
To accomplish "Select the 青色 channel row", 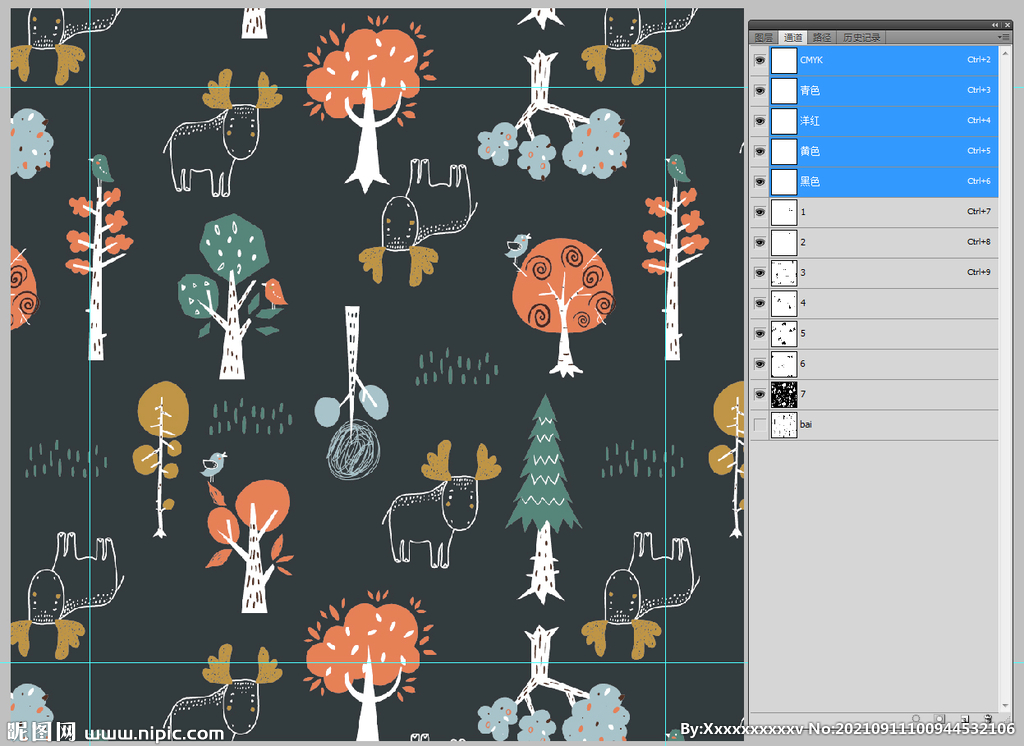I will click(884, 91).
